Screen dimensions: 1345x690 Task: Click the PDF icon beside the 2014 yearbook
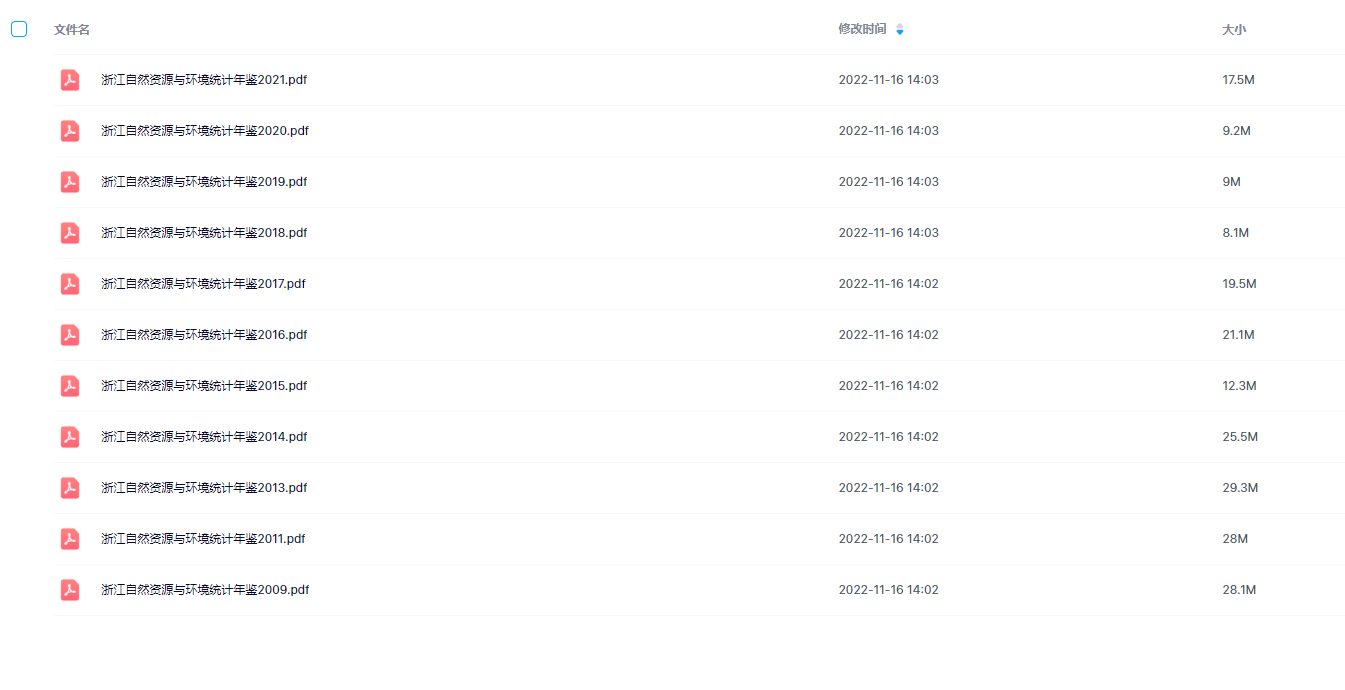coord(70,437)
